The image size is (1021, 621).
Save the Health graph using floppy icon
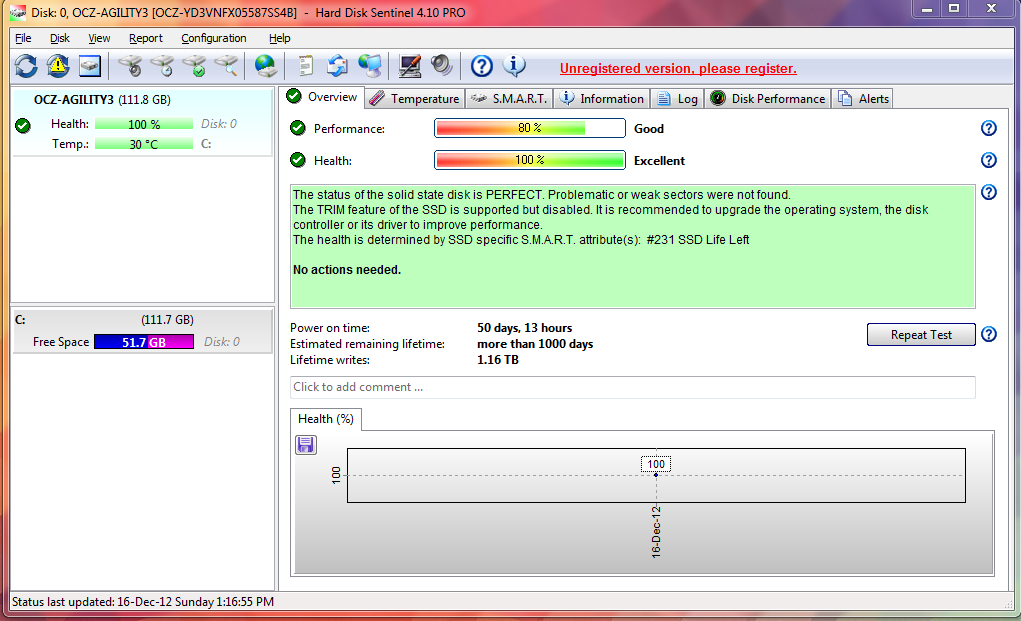pyautogui.click(x=306, y=445)
